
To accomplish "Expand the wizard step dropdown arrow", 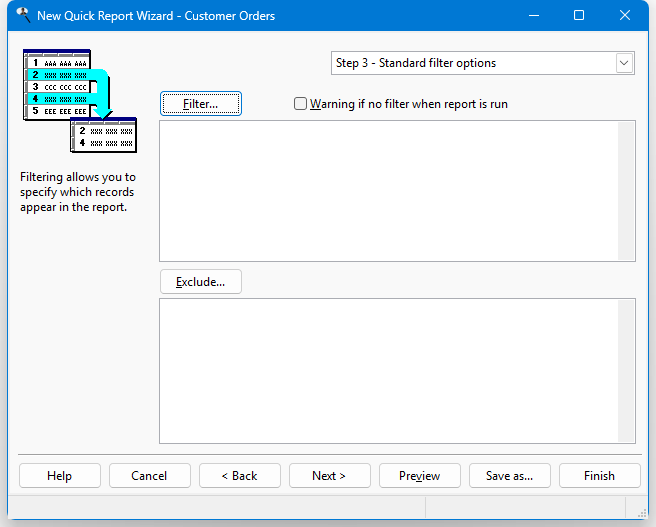I will (625, 63).
